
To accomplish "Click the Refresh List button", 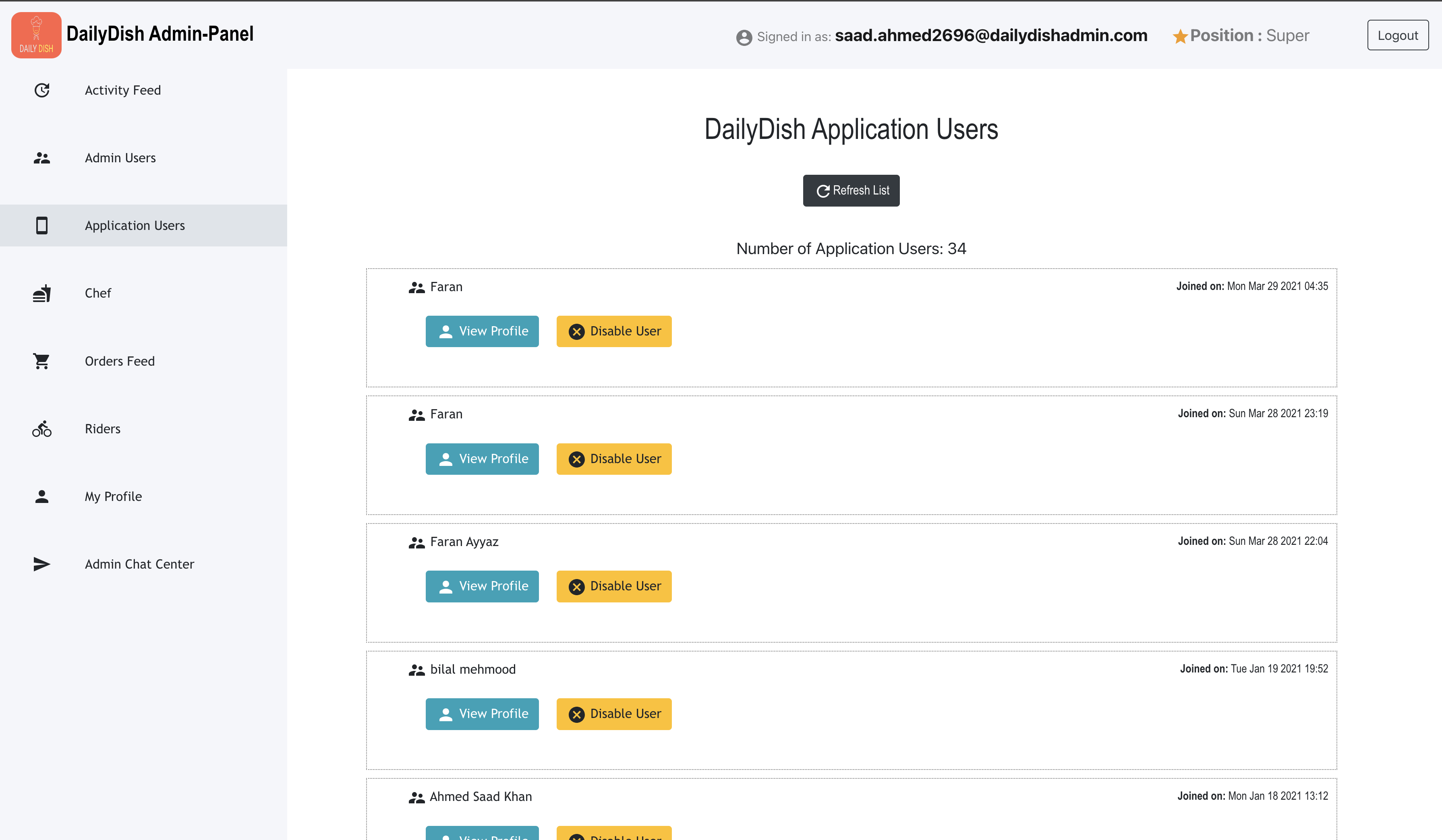I will click(851, 190).
